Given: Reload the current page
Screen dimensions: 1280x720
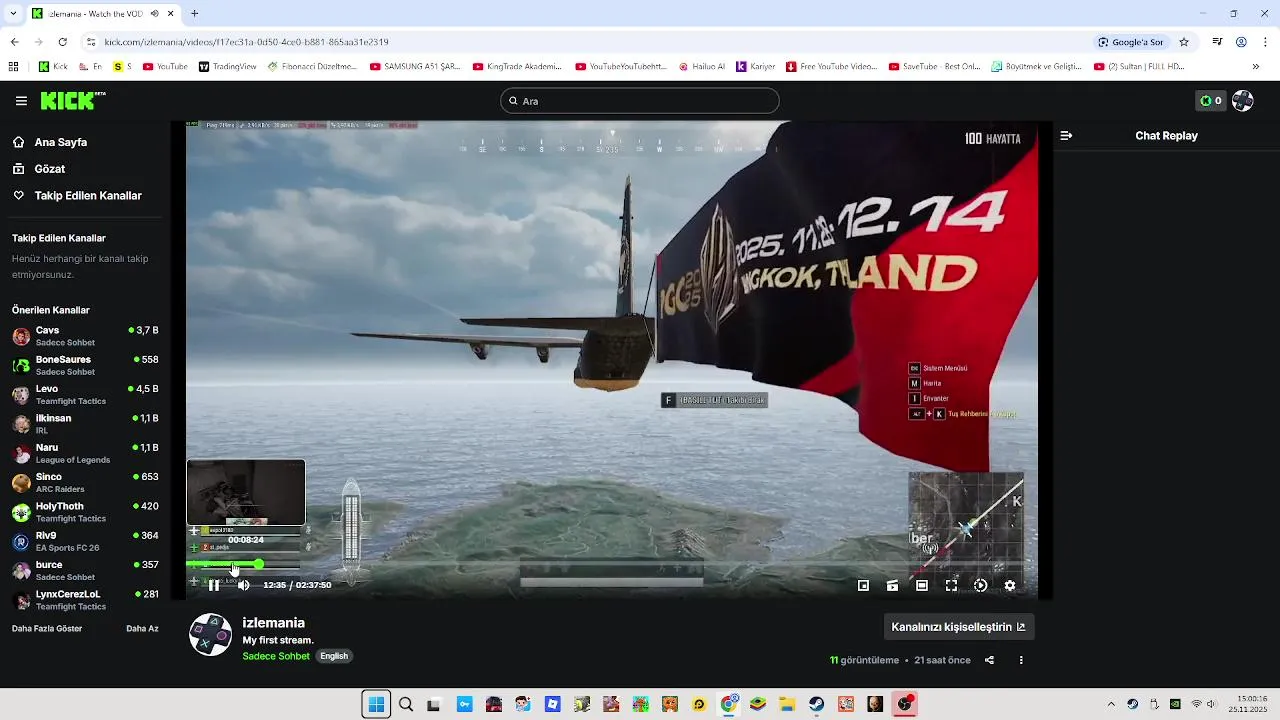Looking at the screenshot, I should pos(62,42).
